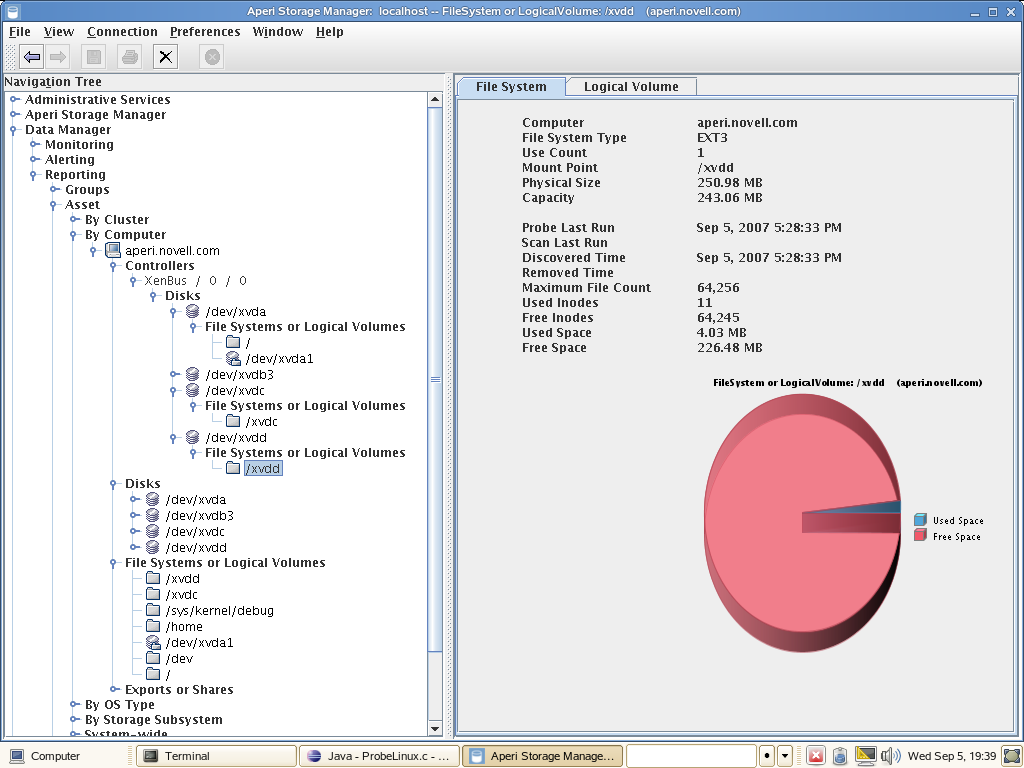Expand the Exports or Shares node
The height and width of the screenshot is (768, 1024).
coord(115,689)
